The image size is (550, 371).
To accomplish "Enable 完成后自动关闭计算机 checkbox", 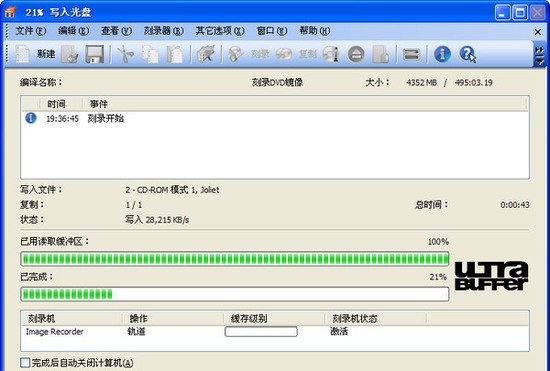I will [x=25, y=363].
